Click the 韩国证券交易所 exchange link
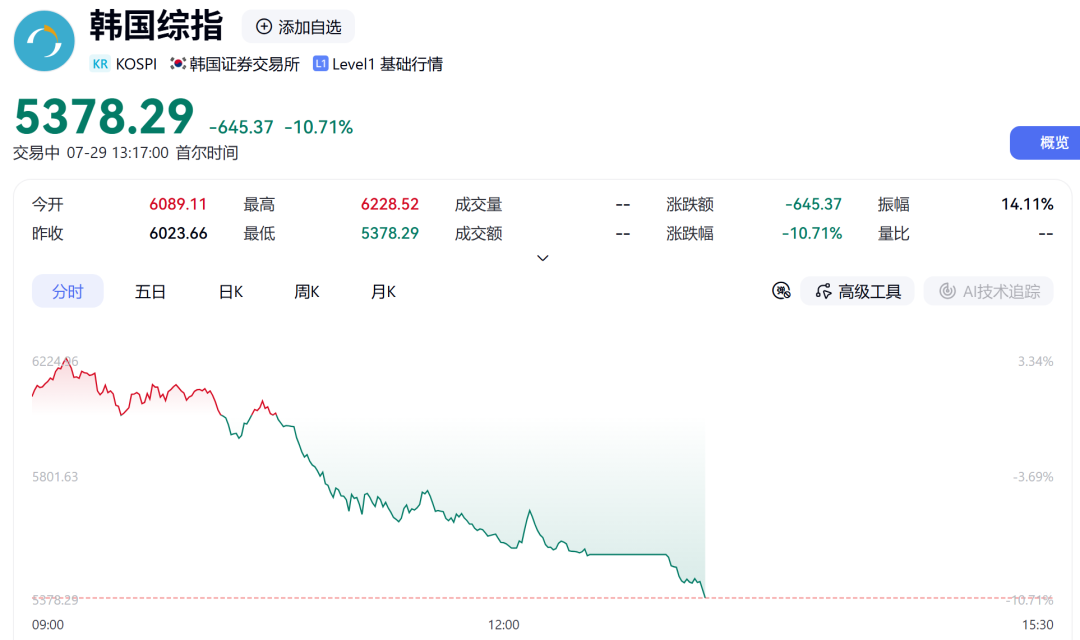This screenshot has width=1080, height=640. [x=245, y=64]
